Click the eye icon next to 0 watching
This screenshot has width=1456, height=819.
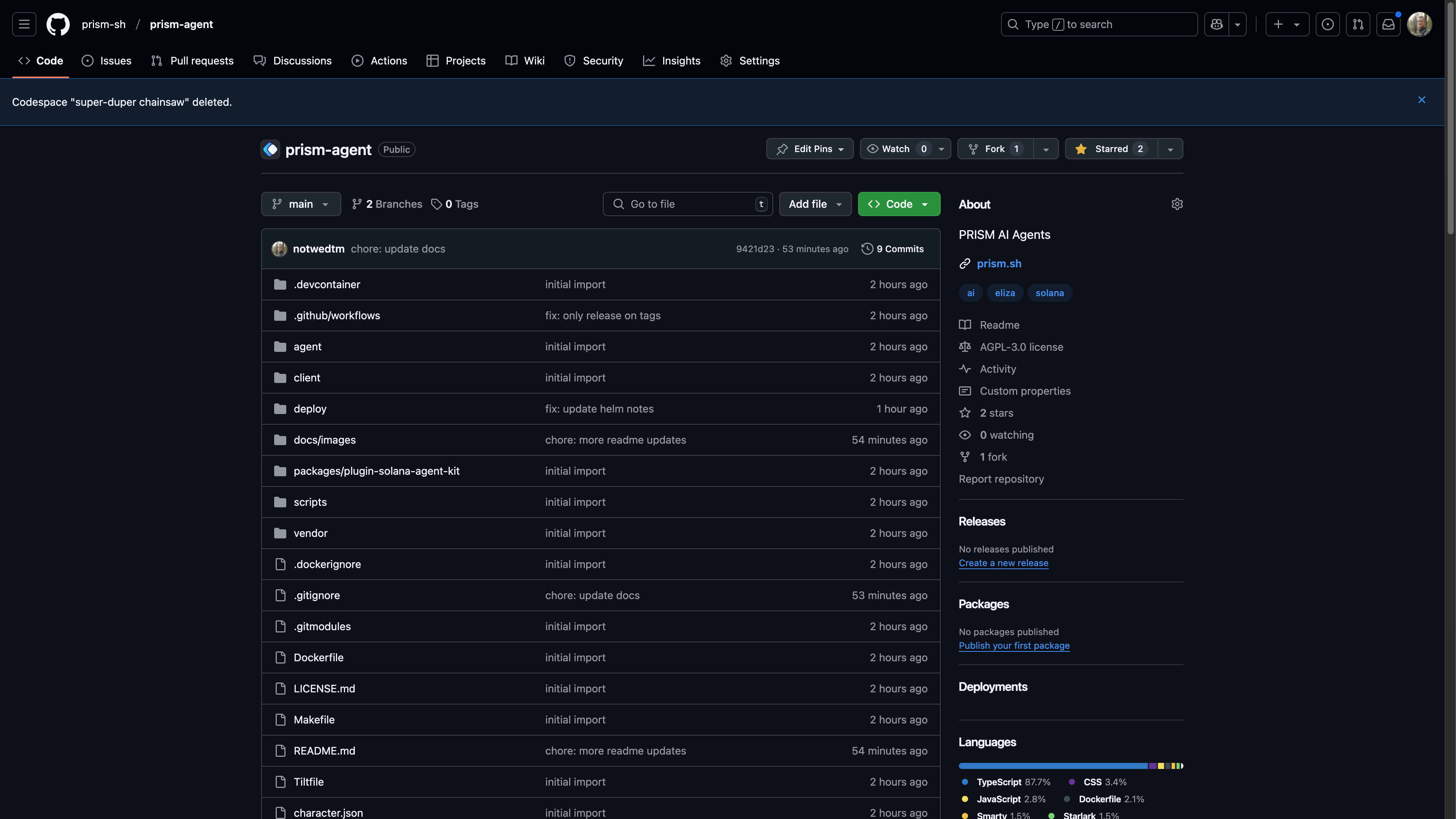pyautogui.click(x=965, y=435)
